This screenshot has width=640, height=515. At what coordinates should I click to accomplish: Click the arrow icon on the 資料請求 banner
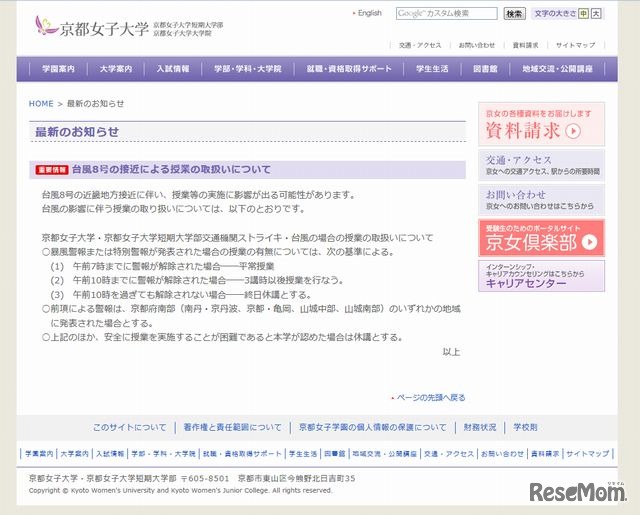click(573, 131)
